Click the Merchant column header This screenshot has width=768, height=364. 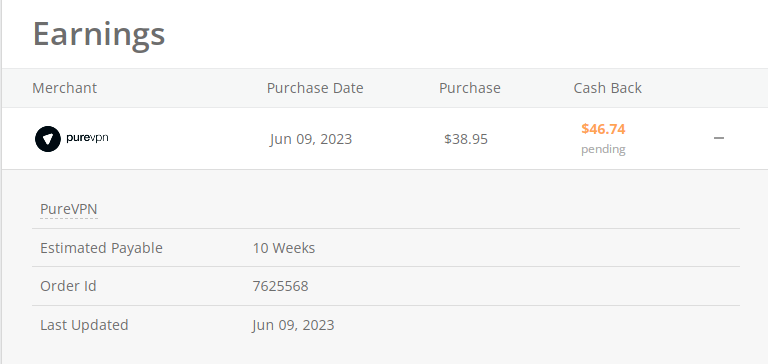tap(65, 88)
